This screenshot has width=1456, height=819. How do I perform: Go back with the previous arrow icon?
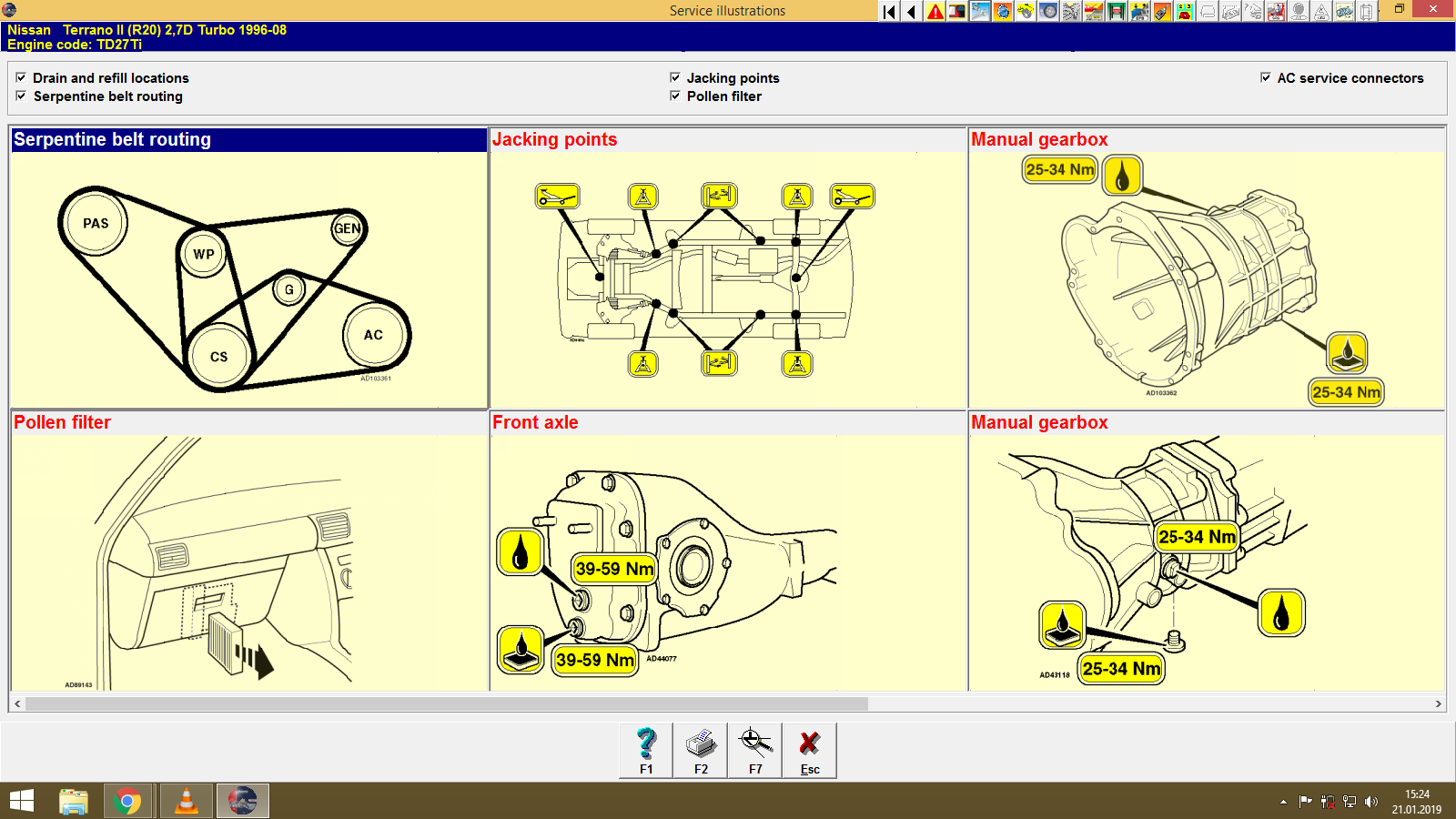click(912, 11)
